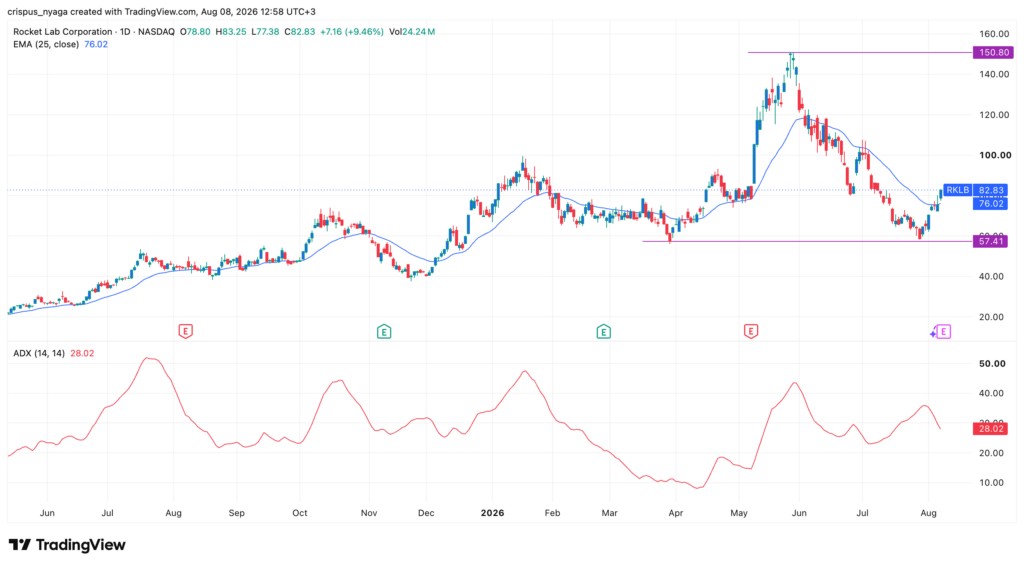This screenshot has width=1024, height=567.
Task: Click the Mar label on the time axis
Action: [609, 513]
